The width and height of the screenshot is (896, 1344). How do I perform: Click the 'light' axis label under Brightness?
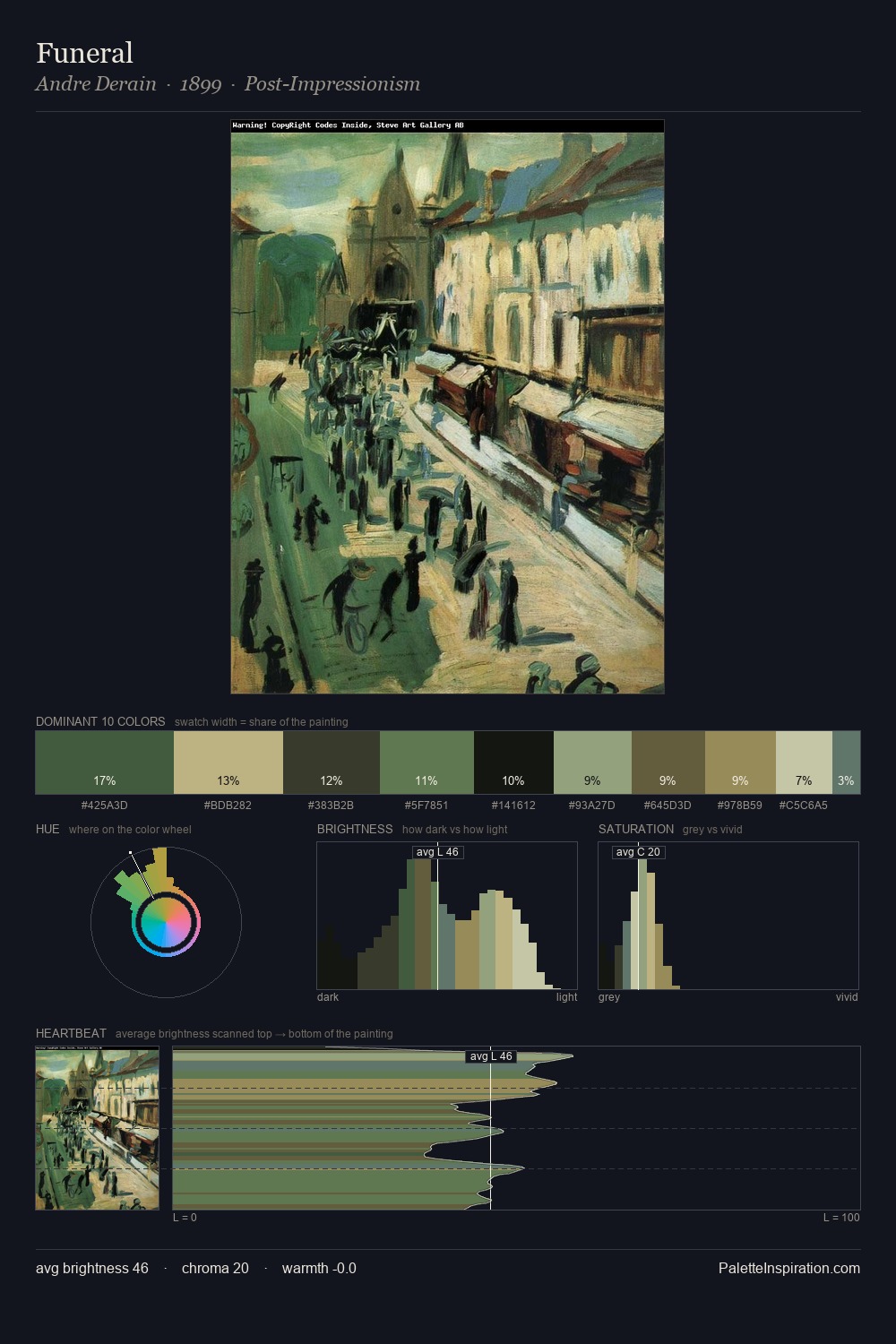click(567, 997)
